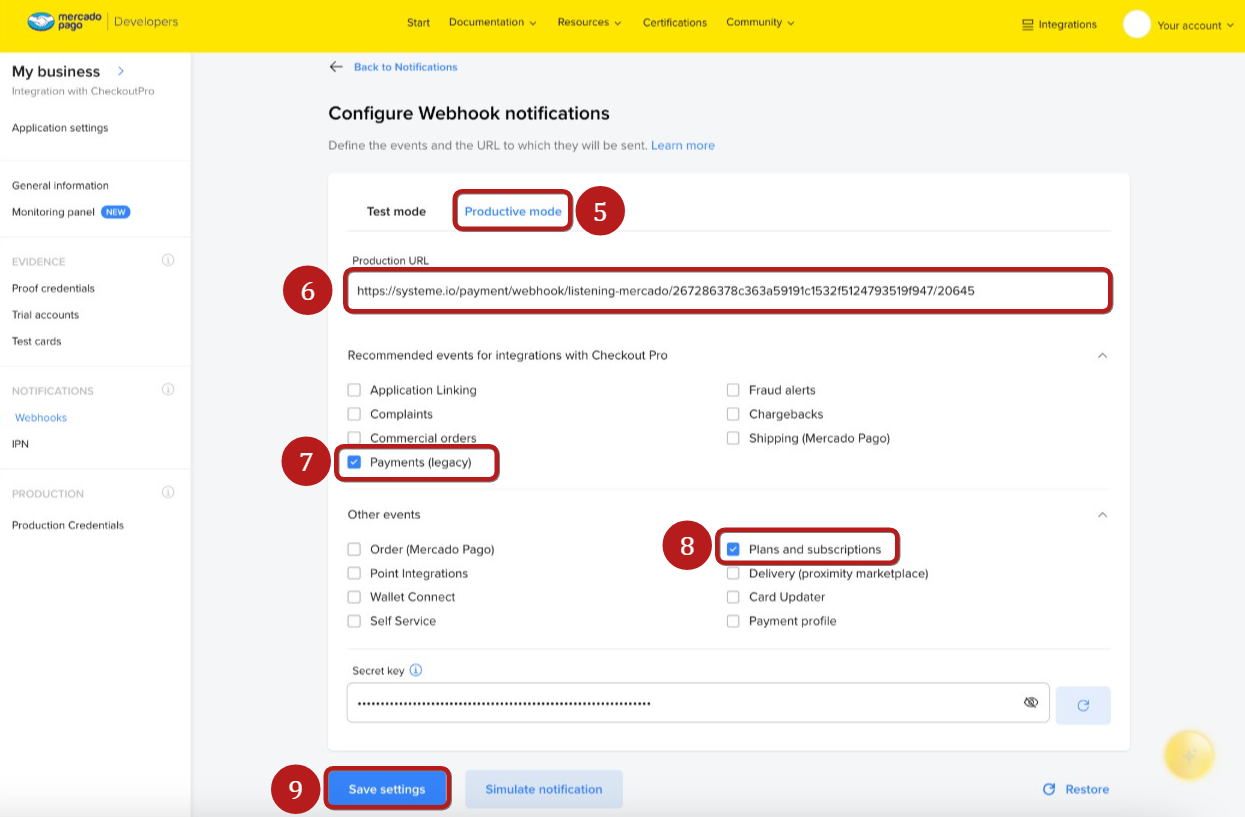Image resolution: width=1245 pixels, height=817 pixels.
Task: Click into the Secret key field
Action: (698, 703)
